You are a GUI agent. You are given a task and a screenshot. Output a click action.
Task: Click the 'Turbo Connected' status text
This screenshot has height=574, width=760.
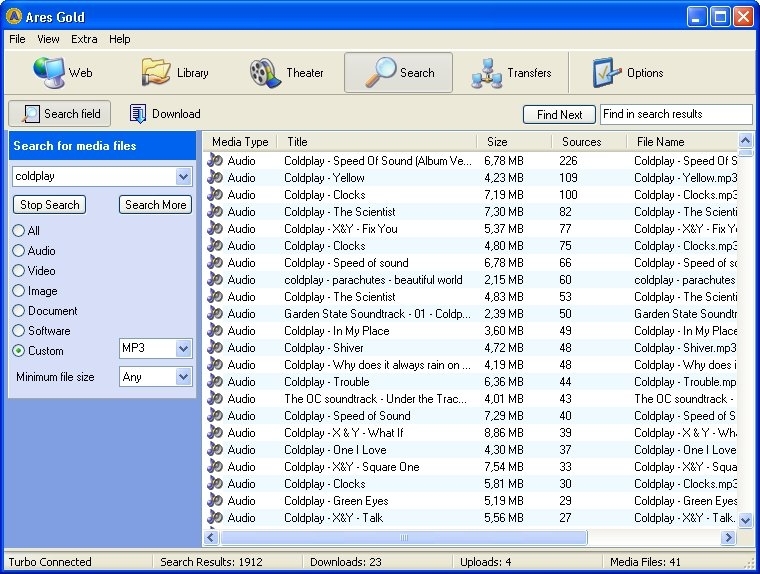coord(50,562)
